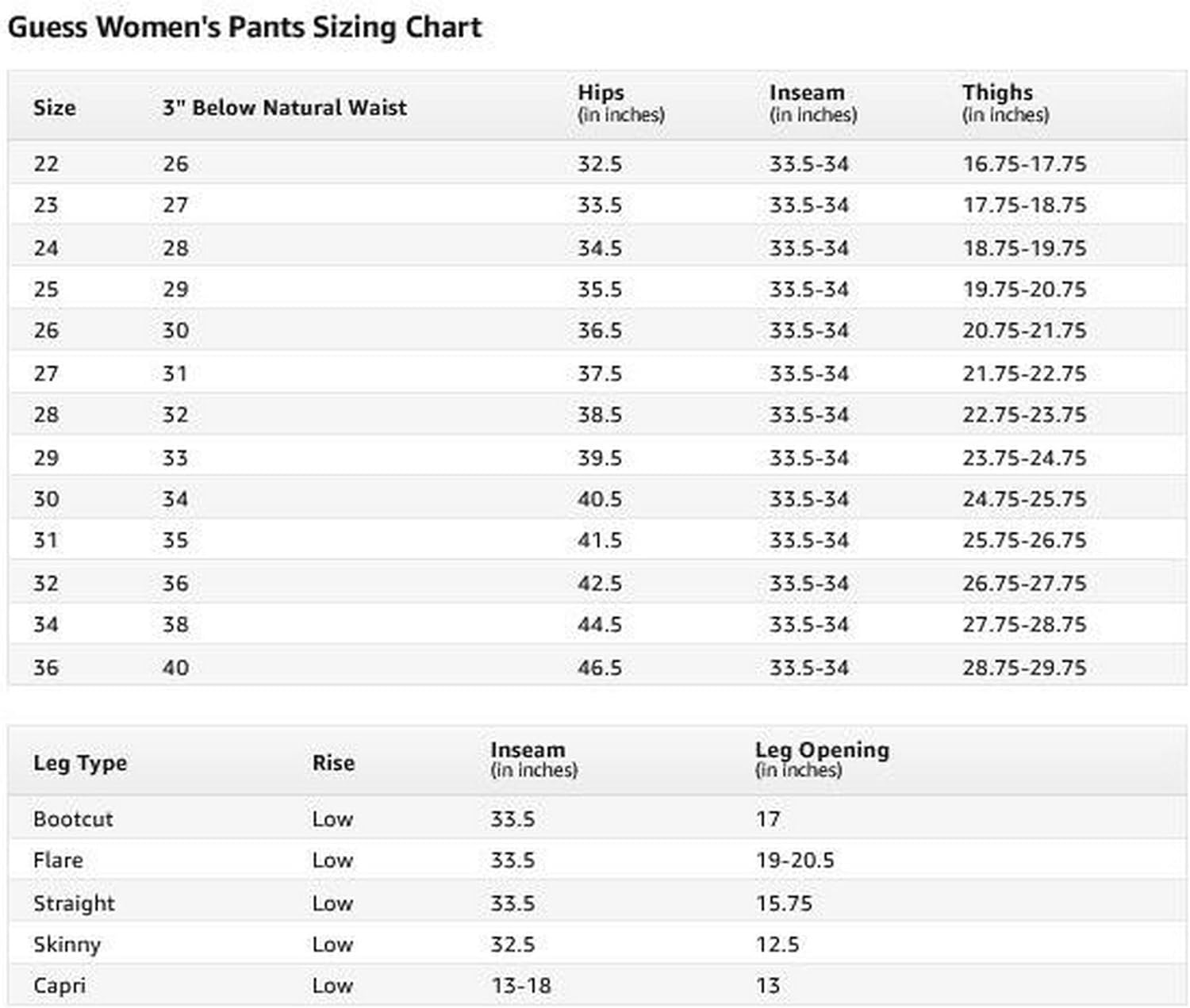Click the Bootcut leg type row
This screenshot has height=1008, width=1190.
click(x=73, y=819)
